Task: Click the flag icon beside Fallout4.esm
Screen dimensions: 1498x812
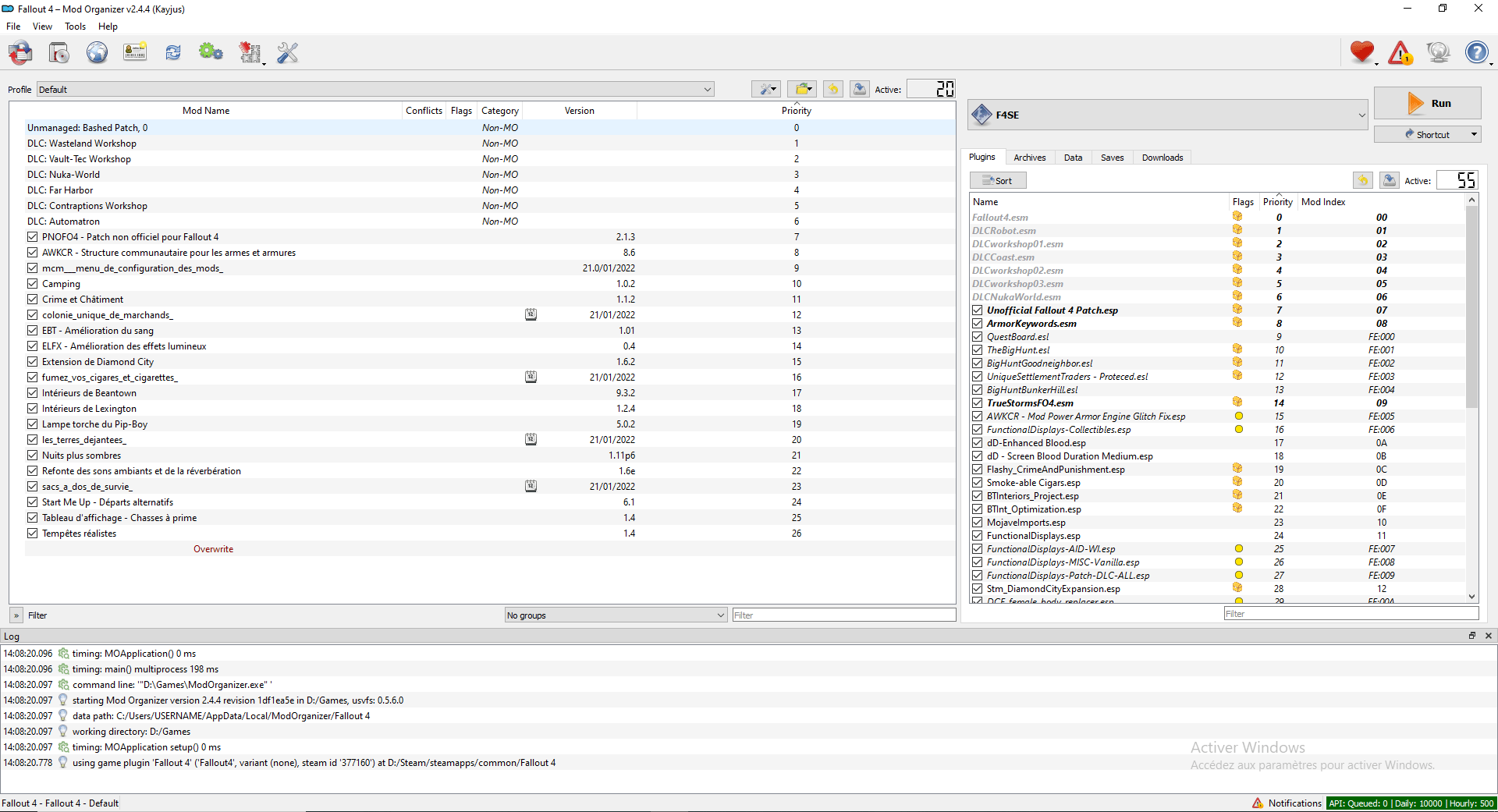Action: 1237,217
